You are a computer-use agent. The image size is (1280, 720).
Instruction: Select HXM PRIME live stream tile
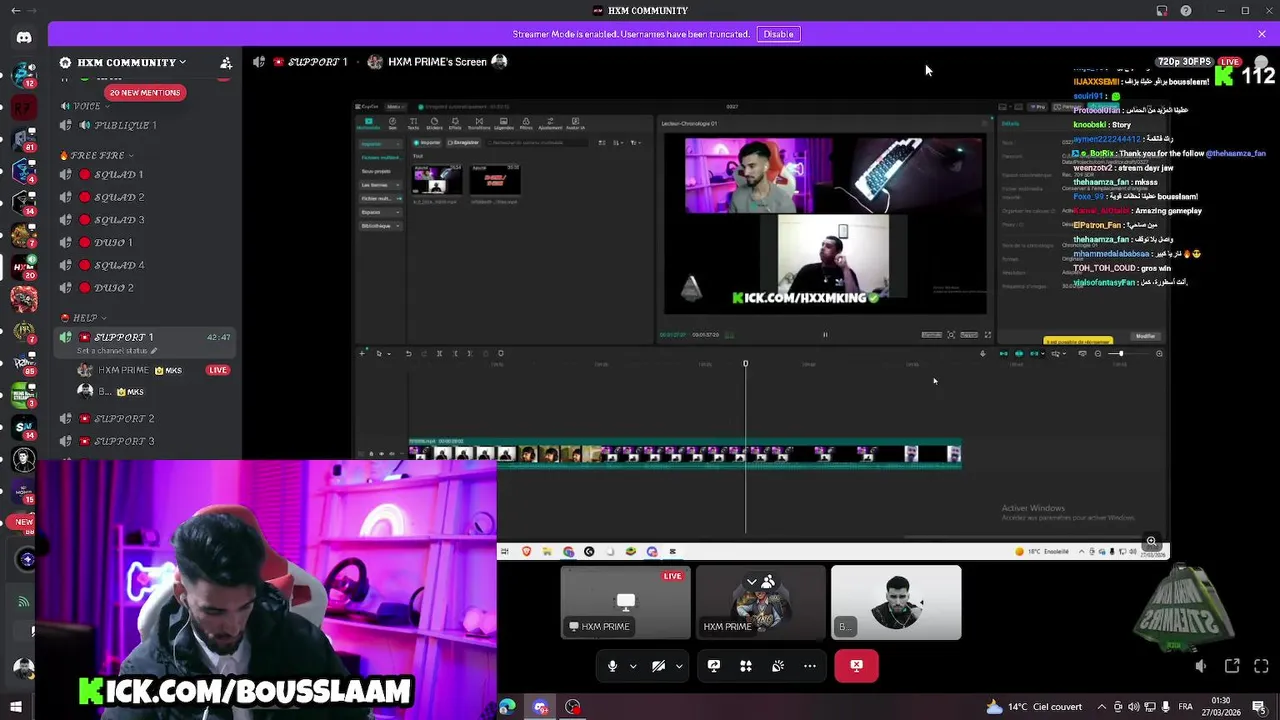[x=626, y=602]
